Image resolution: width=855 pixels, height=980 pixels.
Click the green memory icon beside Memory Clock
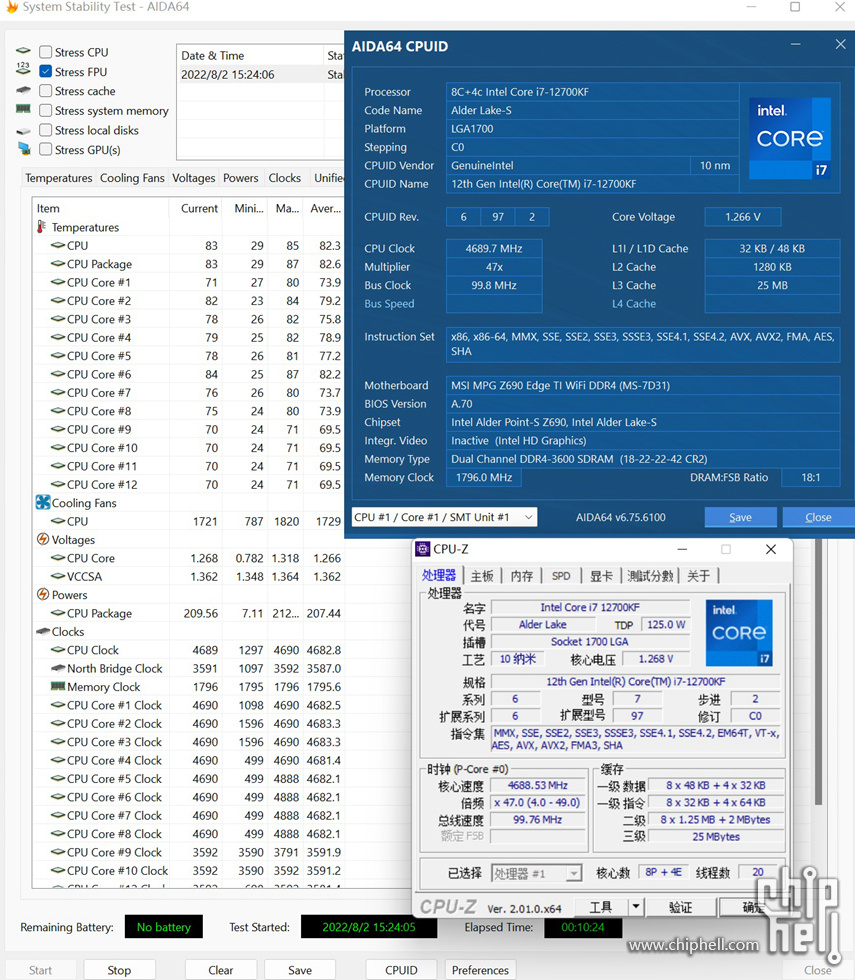58,686
